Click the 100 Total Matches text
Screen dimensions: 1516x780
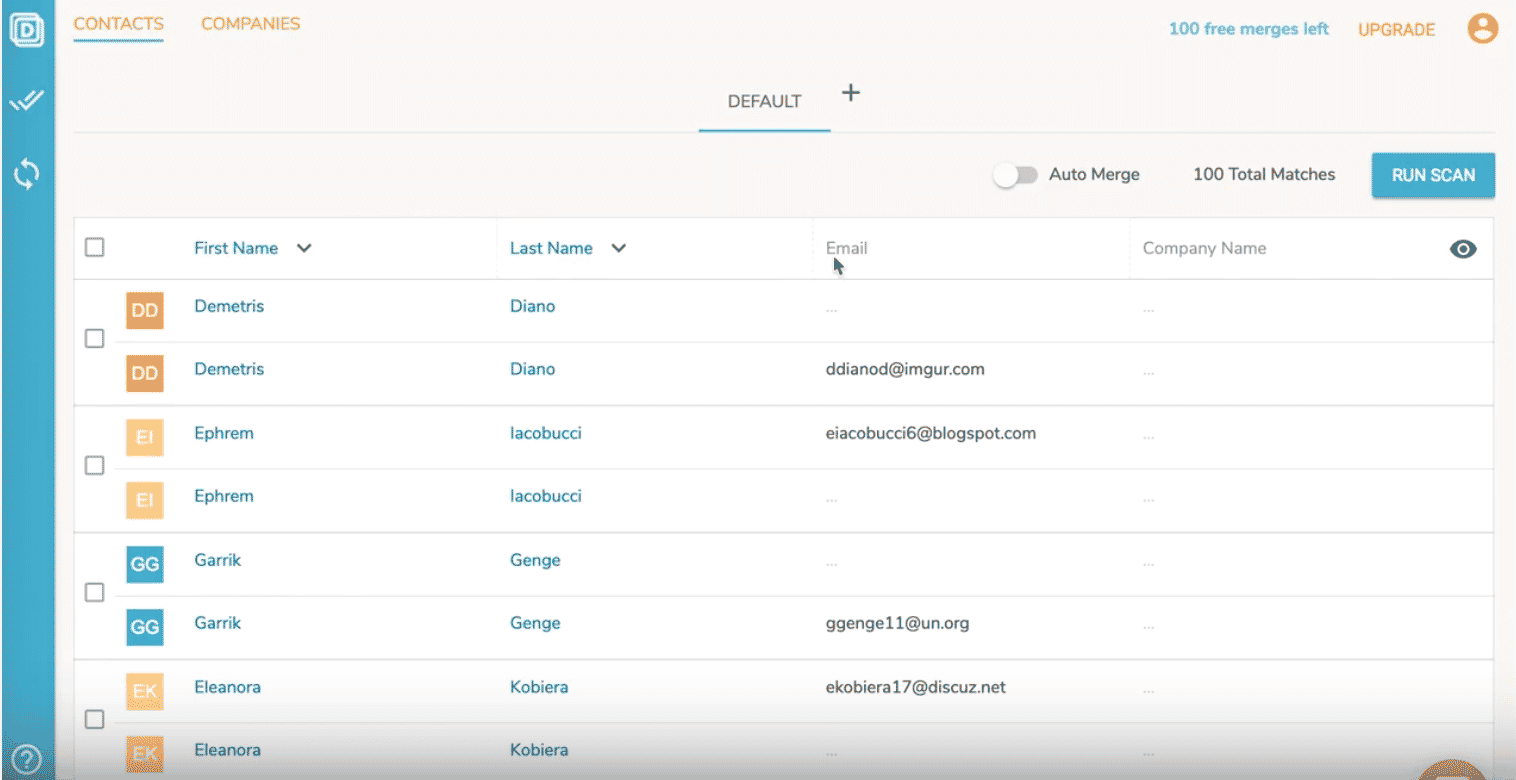pos(1264,174)
